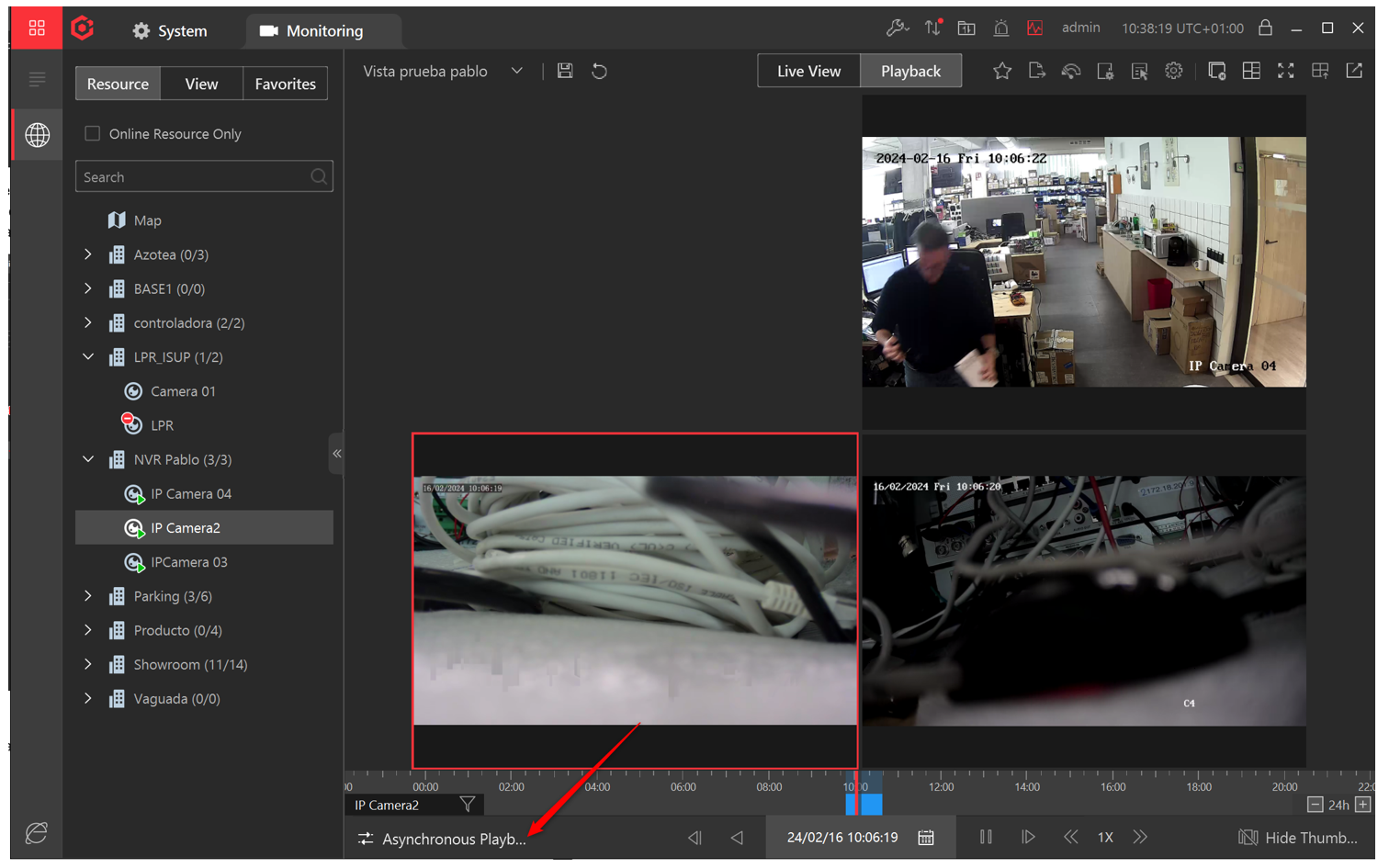Screen dimensions: 1378x868
Task: Click the lock icon in the title bar
Action: coord(1265,28)
